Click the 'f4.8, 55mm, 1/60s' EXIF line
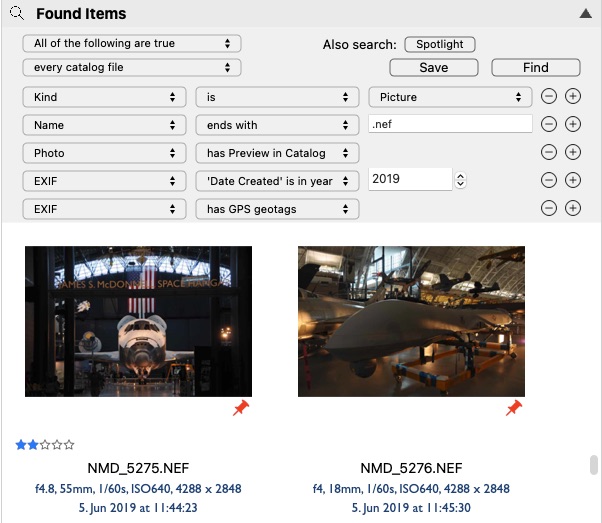The width and height of the screenshot is (602, 523). tap(138, 489)
